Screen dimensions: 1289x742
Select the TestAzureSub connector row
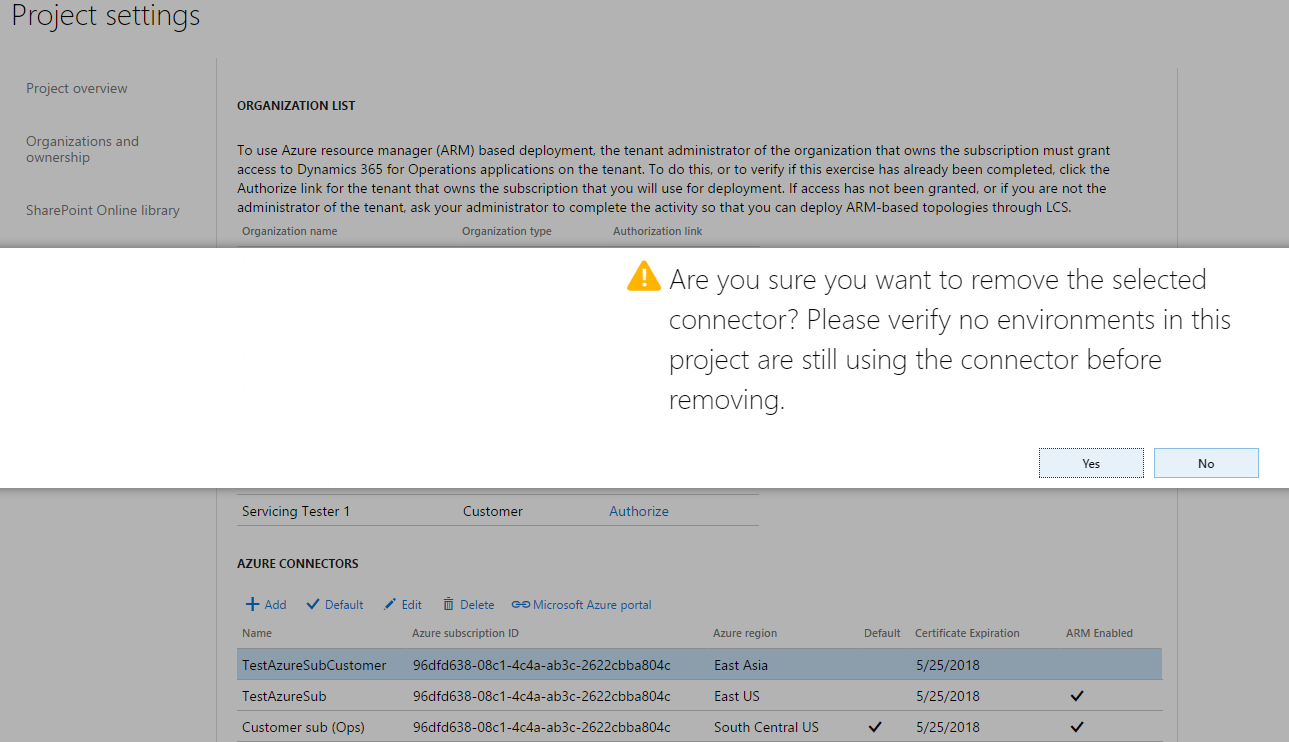(284, 696)
